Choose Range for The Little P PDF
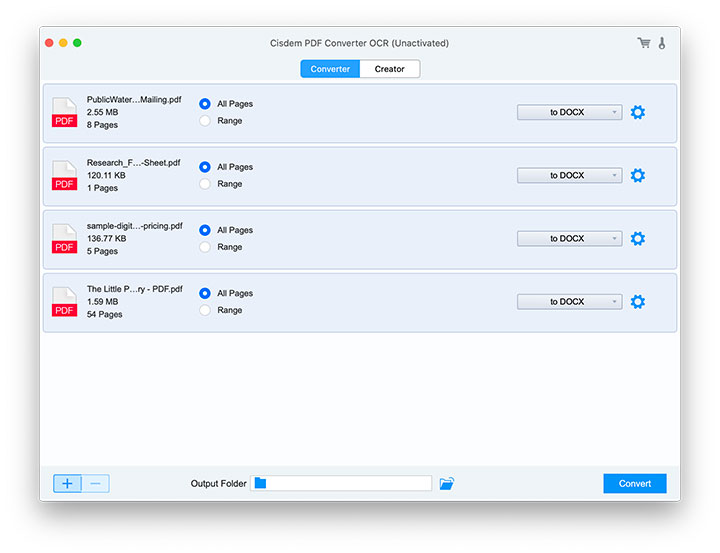720x553 pixels. coord(205,310)
